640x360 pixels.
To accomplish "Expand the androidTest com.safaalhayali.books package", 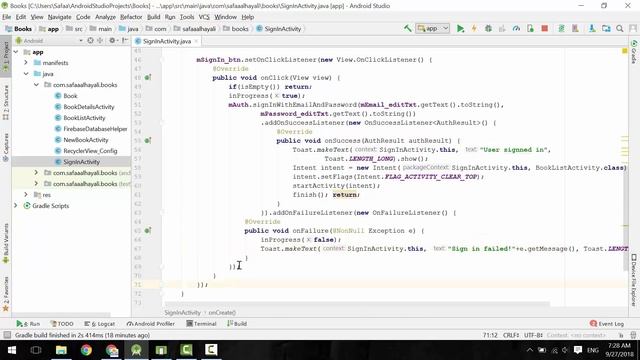I will 36,173.
